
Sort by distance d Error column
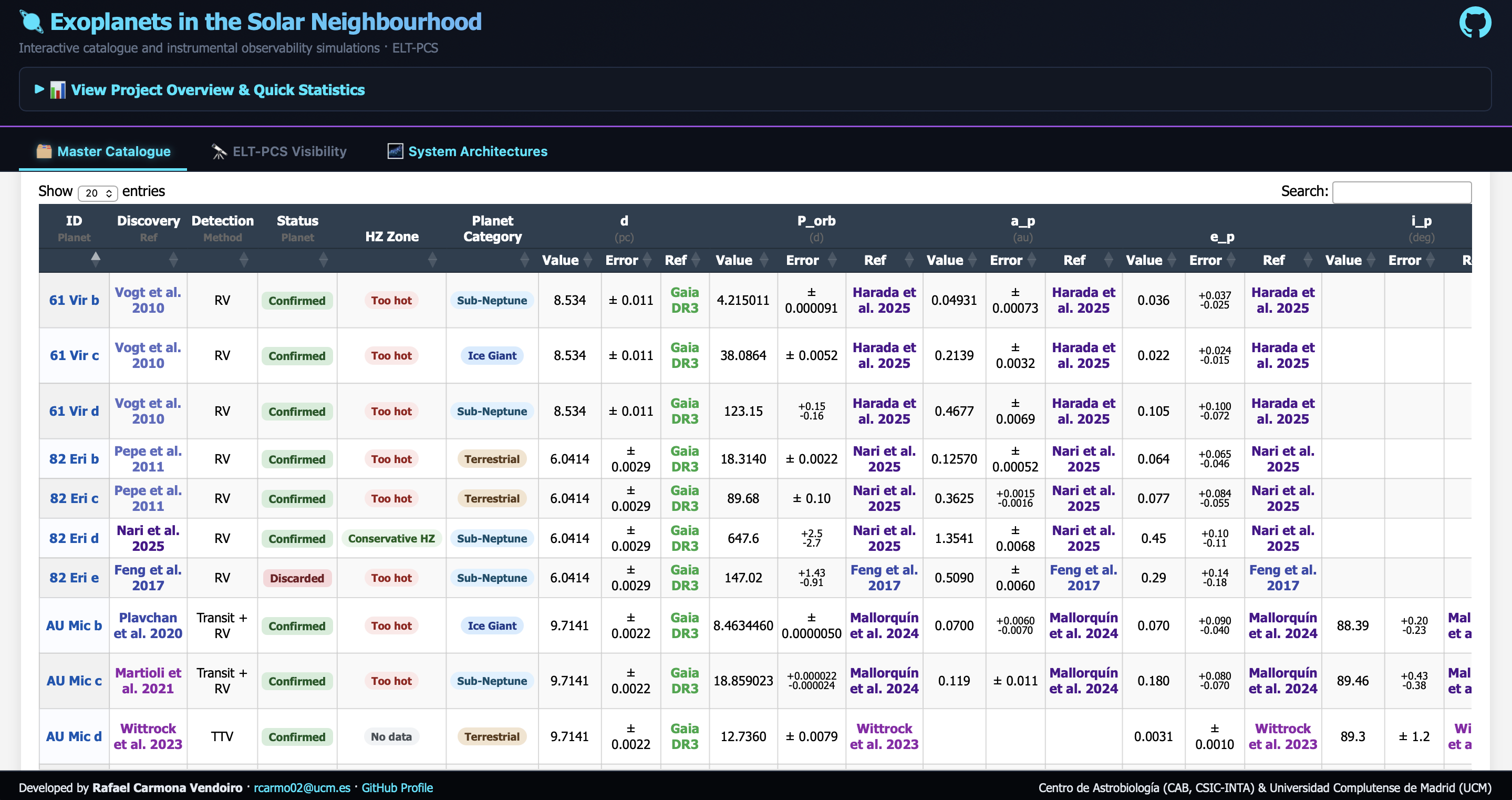630,260
